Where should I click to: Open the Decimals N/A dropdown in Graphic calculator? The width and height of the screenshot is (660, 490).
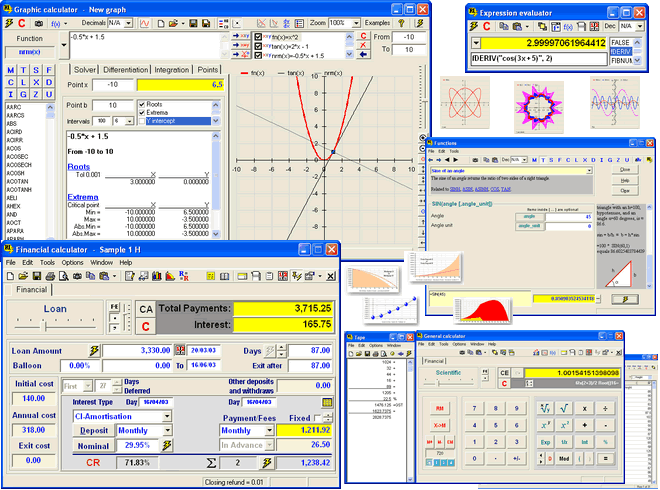pyautogui.click(x=130, y=21)
